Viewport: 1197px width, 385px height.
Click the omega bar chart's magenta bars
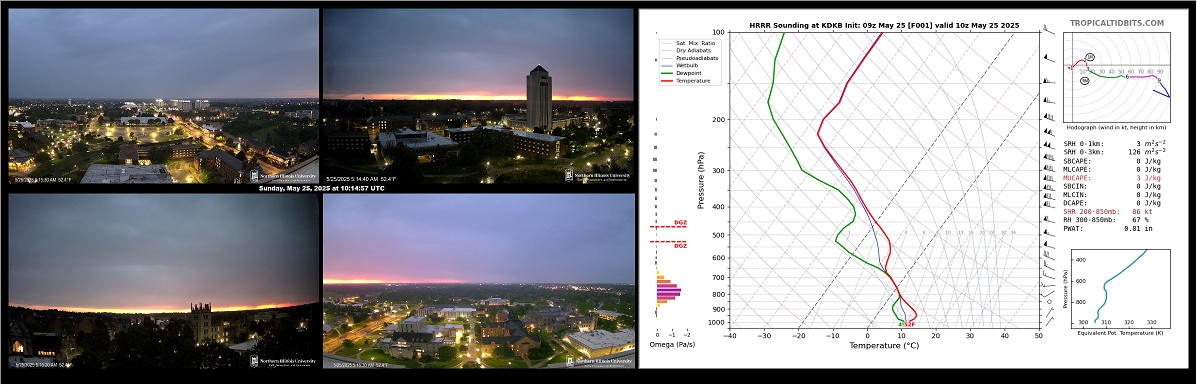pyautogui.click(x=668, y=291)
